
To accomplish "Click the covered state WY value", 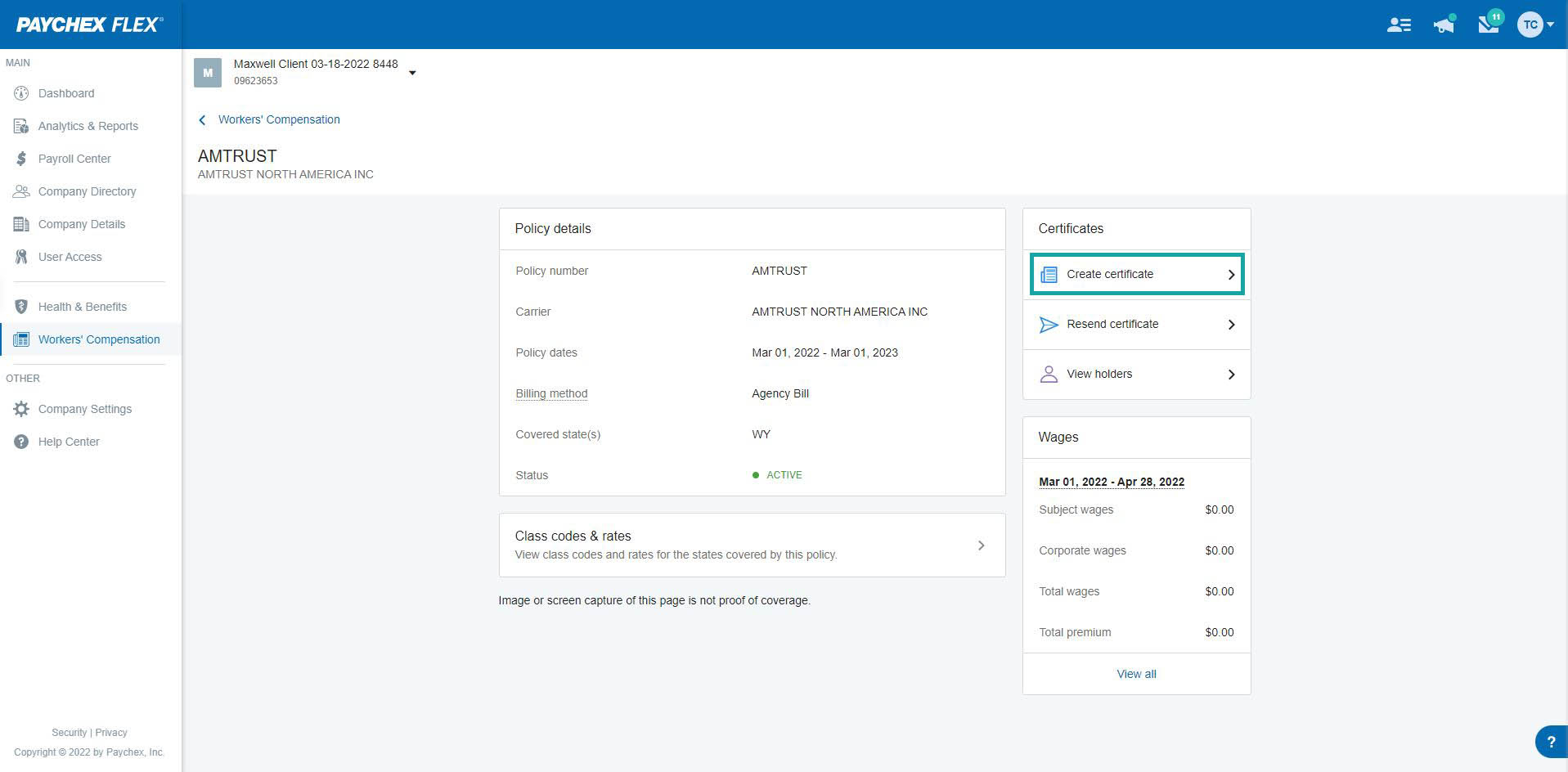I will [761, 434].
